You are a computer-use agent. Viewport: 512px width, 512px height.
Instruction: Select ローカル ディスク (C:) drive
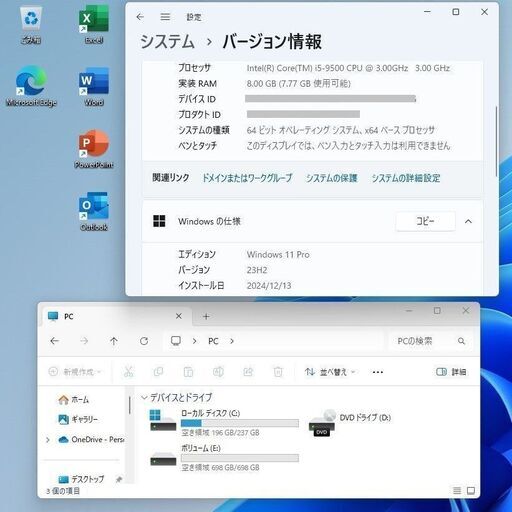click(224, 423)
